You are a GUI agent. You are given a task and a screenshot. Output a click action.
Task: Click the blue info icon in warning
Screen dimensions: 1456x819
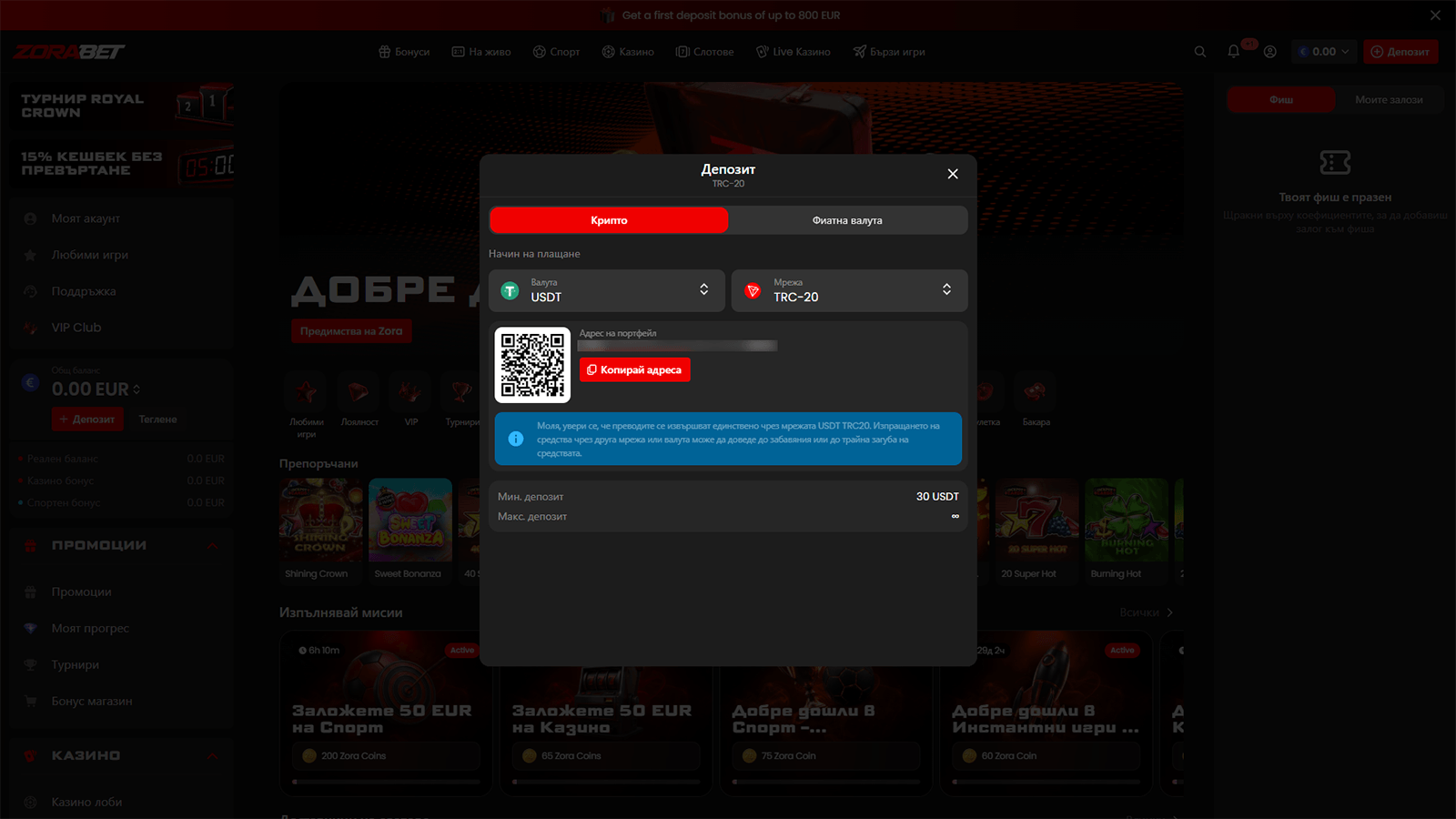[x=516, y=439]
